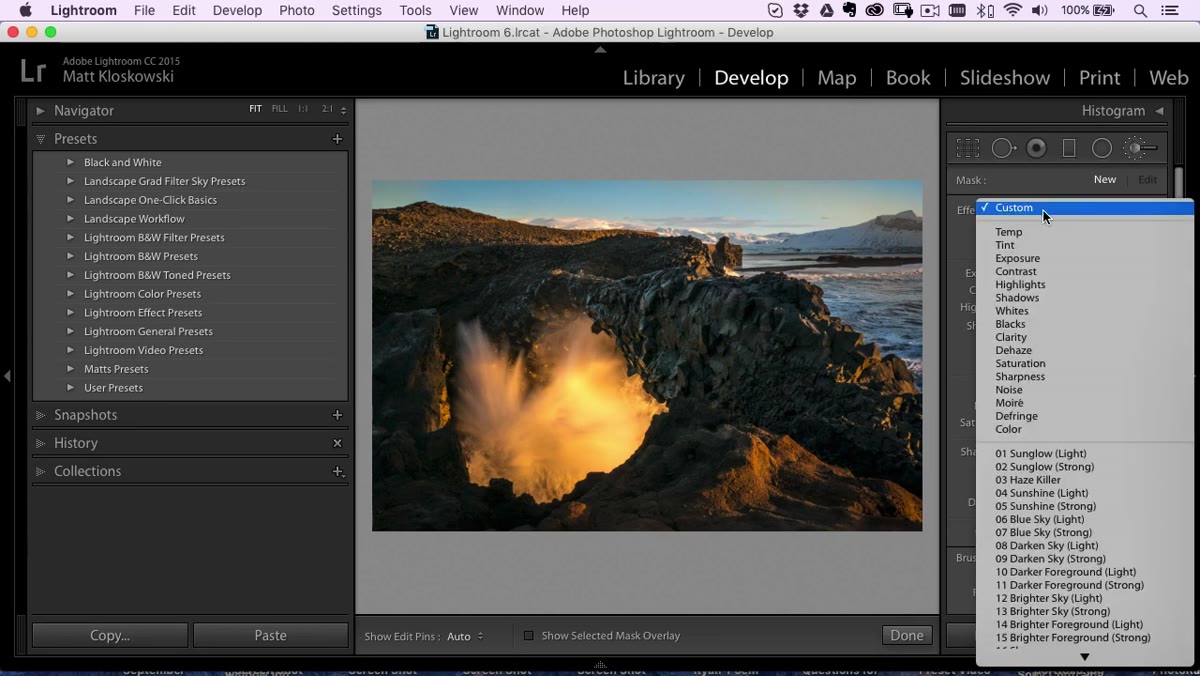This screenshot has width=1200, height=676.
Task: Clear History with the X icon
Action: [x=337, y=443]
